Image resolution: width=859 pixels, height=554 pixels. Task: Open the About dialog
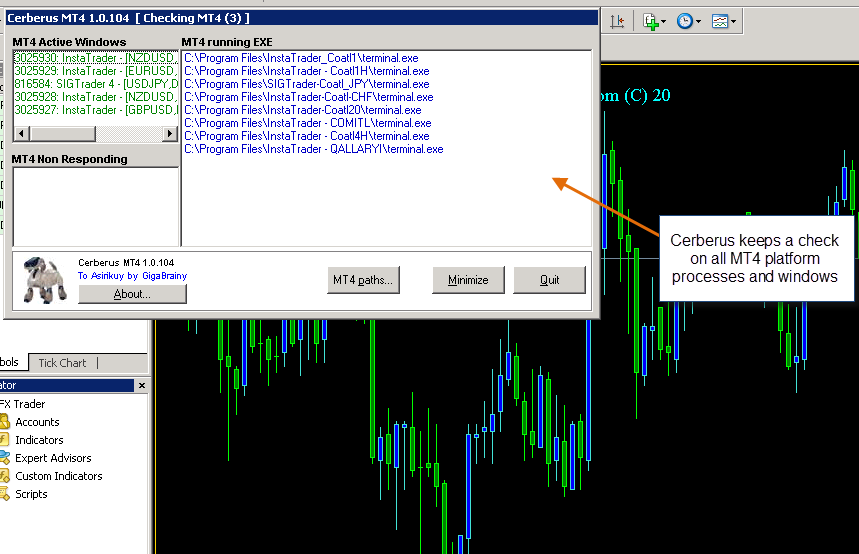point(132,294)
